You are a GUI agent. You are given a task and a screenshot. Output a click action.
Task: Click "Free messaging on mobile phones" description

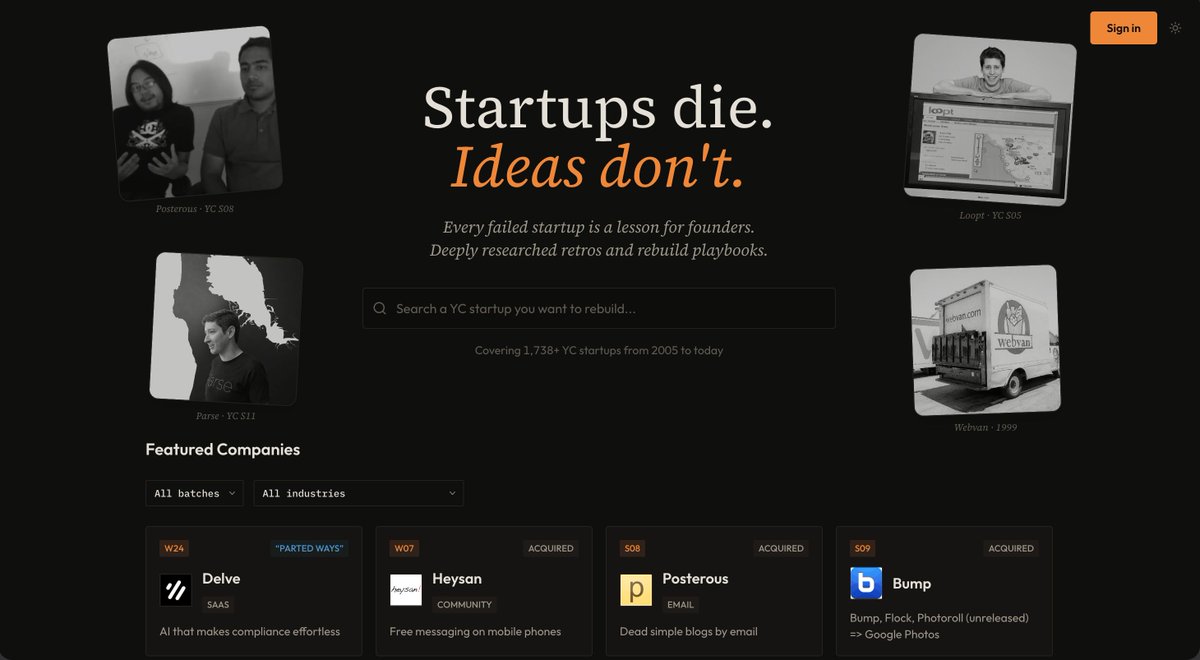475,631
